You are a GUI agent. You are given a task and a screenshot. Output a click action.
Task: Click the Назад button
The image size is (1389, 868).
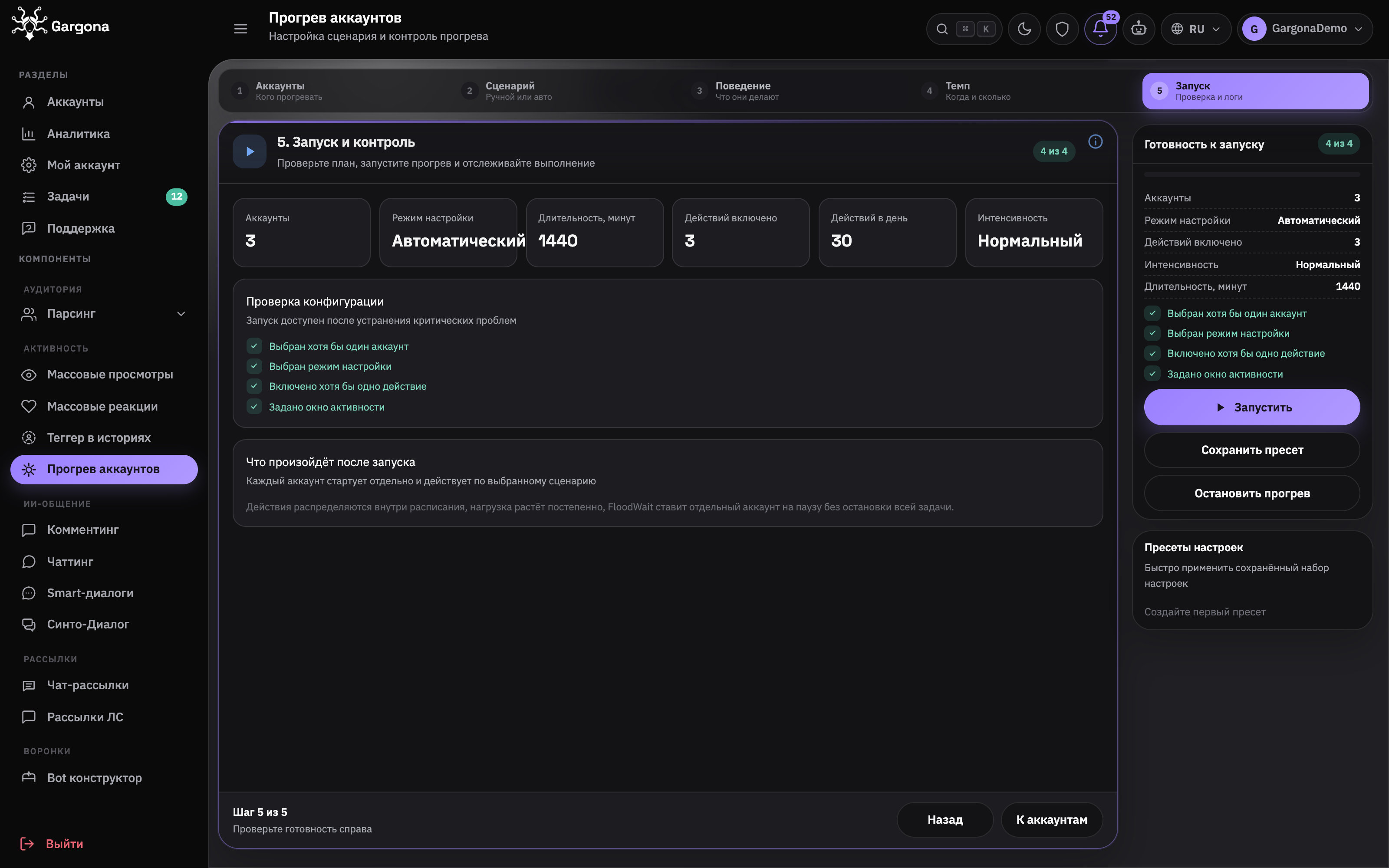[x=945, y=820]
